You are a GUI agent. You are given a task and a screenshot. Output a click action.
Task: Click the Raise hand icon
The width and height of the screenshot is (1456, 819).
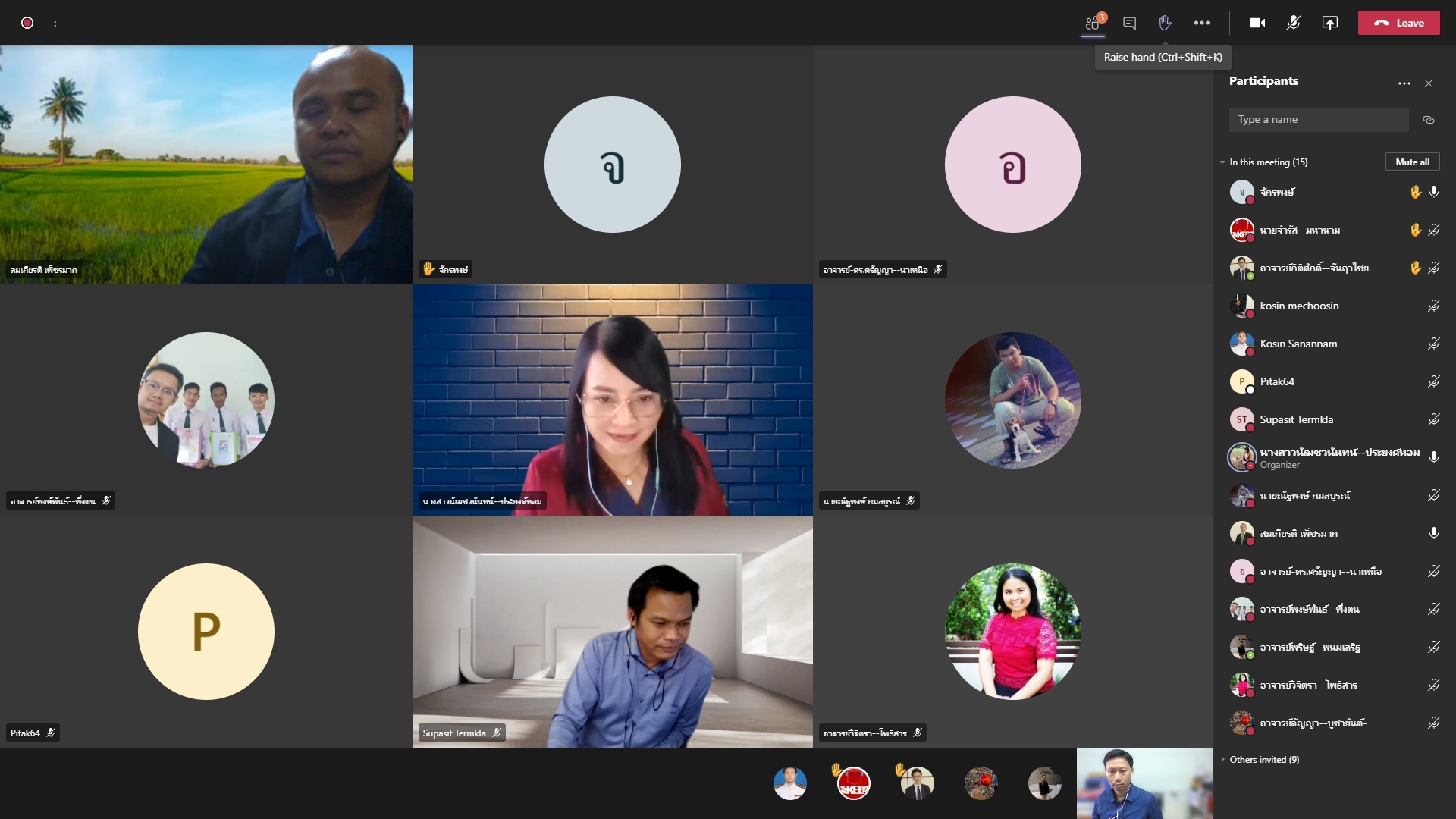[1165, 23]
